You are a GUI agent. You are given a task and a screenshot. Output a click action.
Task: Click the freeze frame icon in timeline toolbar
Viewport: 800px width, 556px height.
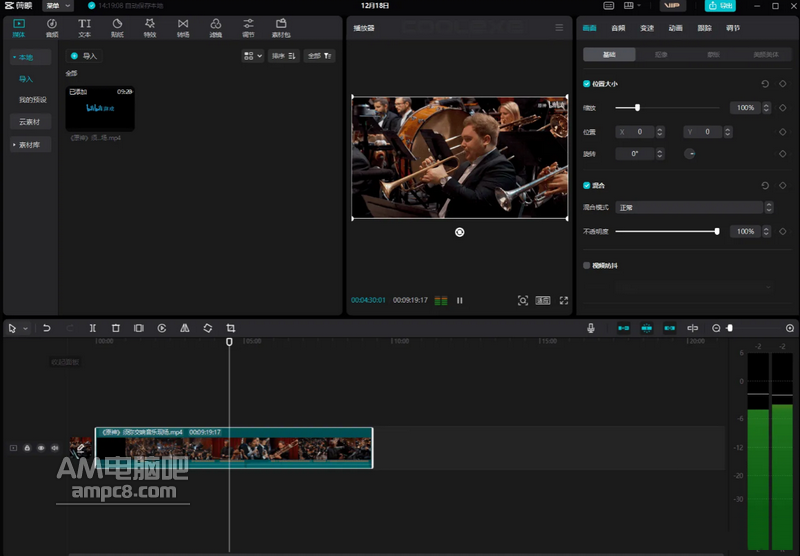tap(139, 328)
